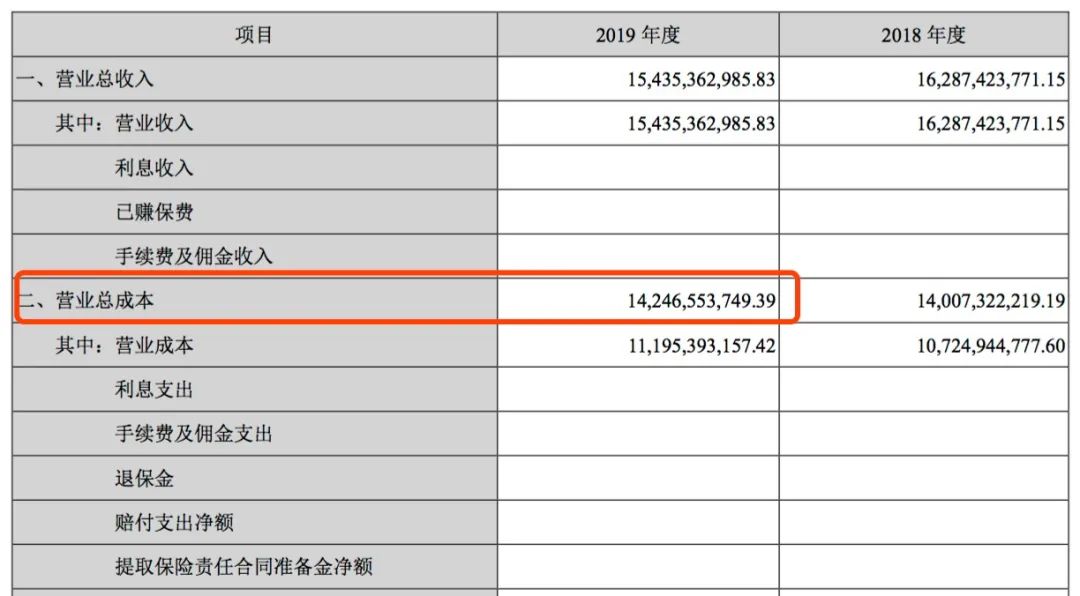Viewport: 1080px width, 596px height.
Task: Select the 2018 年度 column header
Action: (x=923, y=34)
